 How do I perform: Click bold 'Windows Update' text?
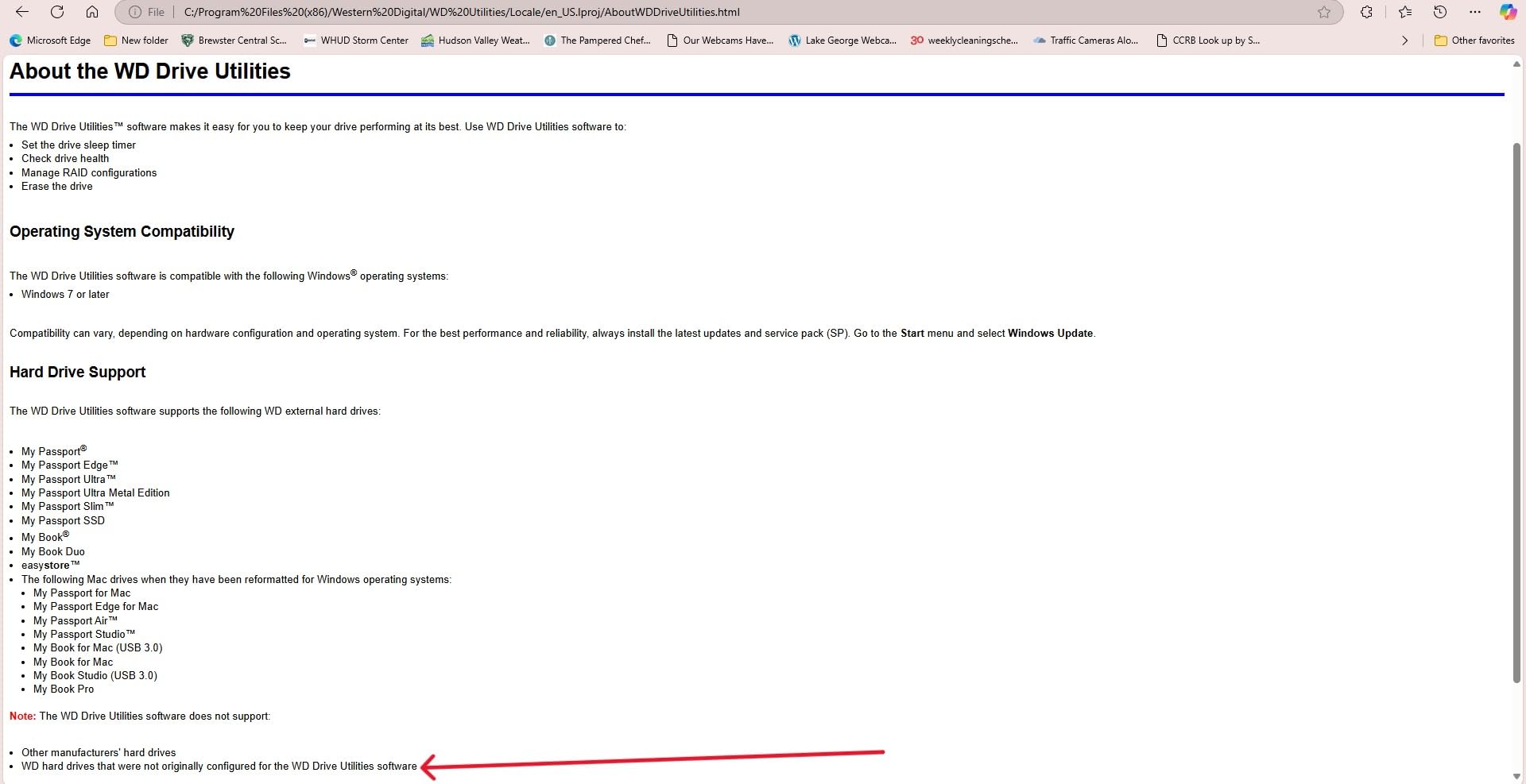point(1050,334)
